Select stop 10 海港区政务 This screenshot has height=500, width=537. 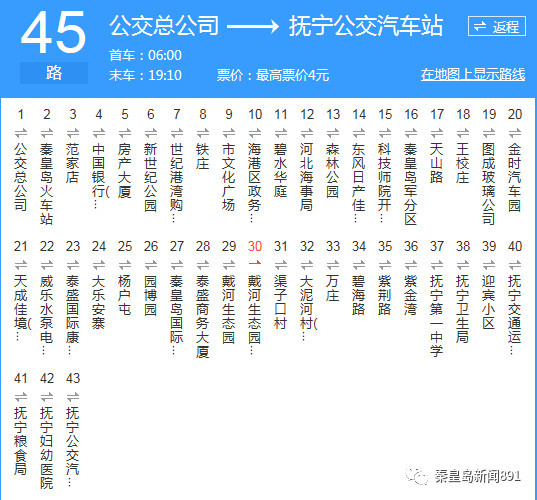tap(255, 183)
